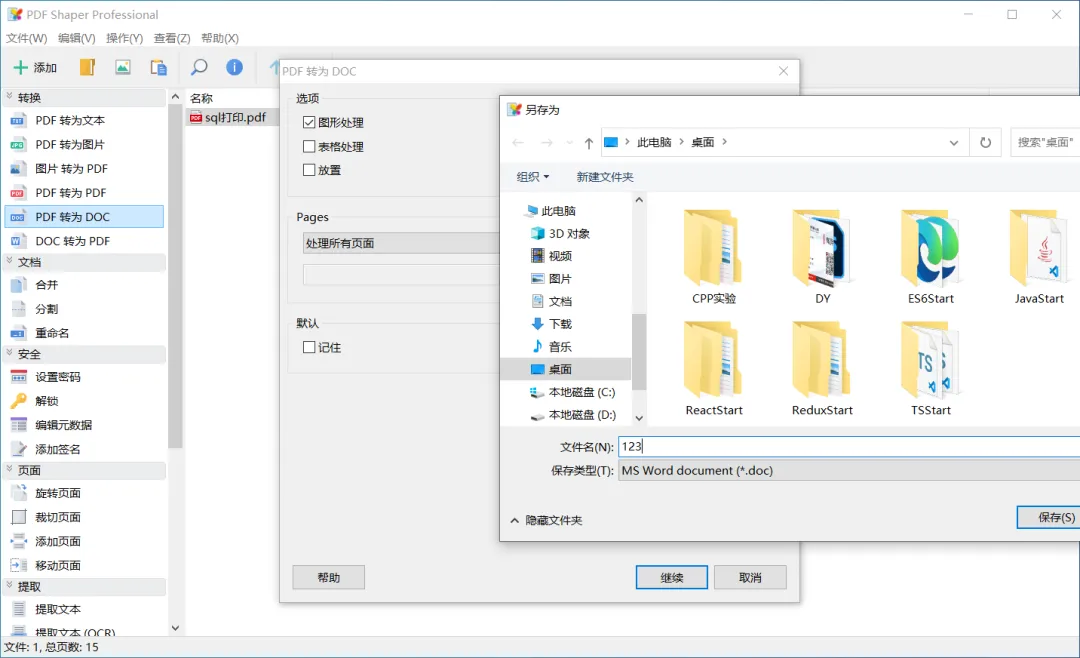
Task: Click the 文件名 input field
Action: [849, 446]
